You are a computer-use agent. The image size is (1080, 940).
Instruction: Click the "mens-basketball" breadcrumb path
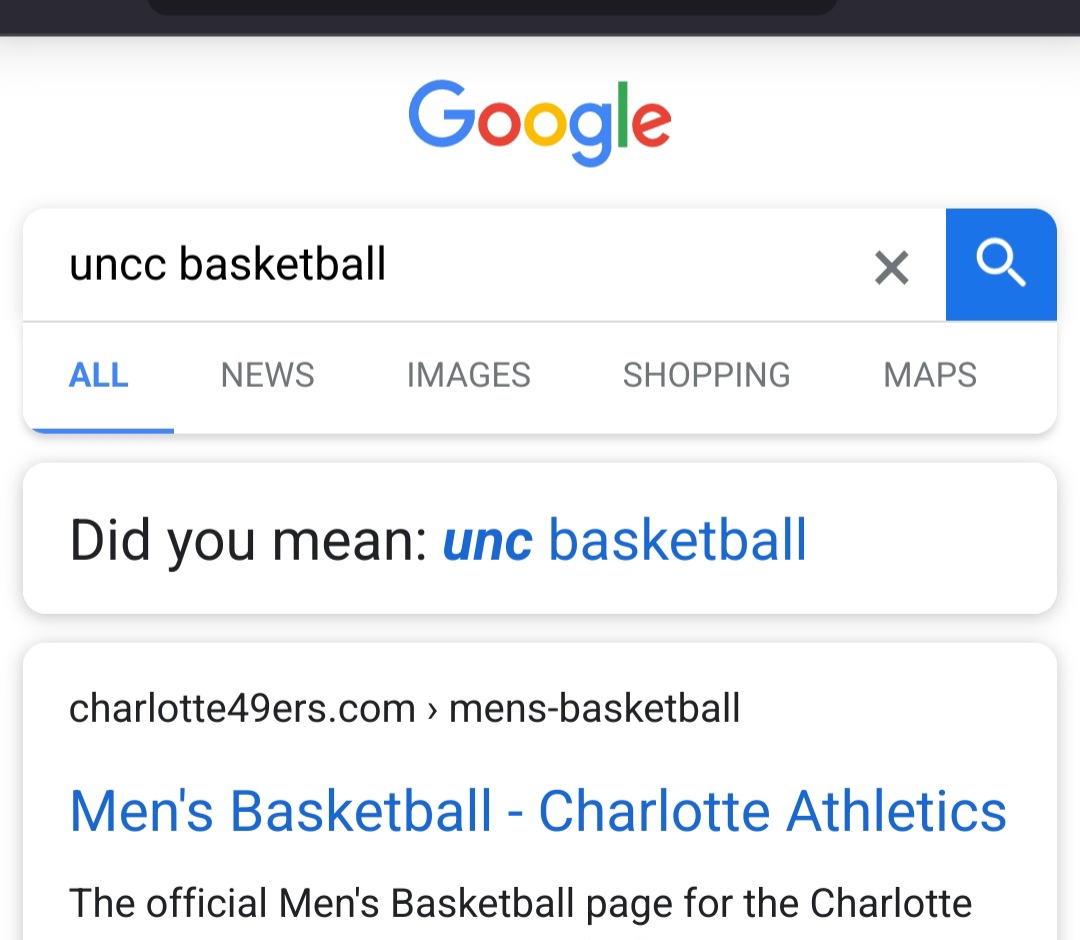point(595,708)
